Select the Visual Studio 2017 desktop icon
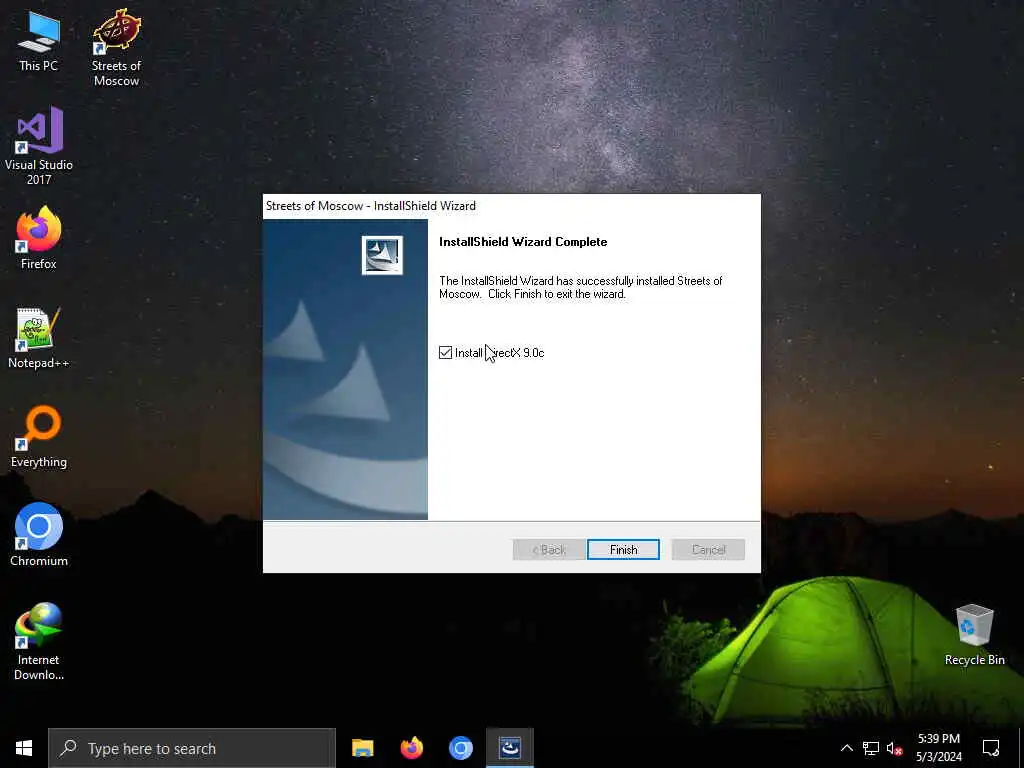Viewport: 1024px width, 768px height. [x=39, y=146]
